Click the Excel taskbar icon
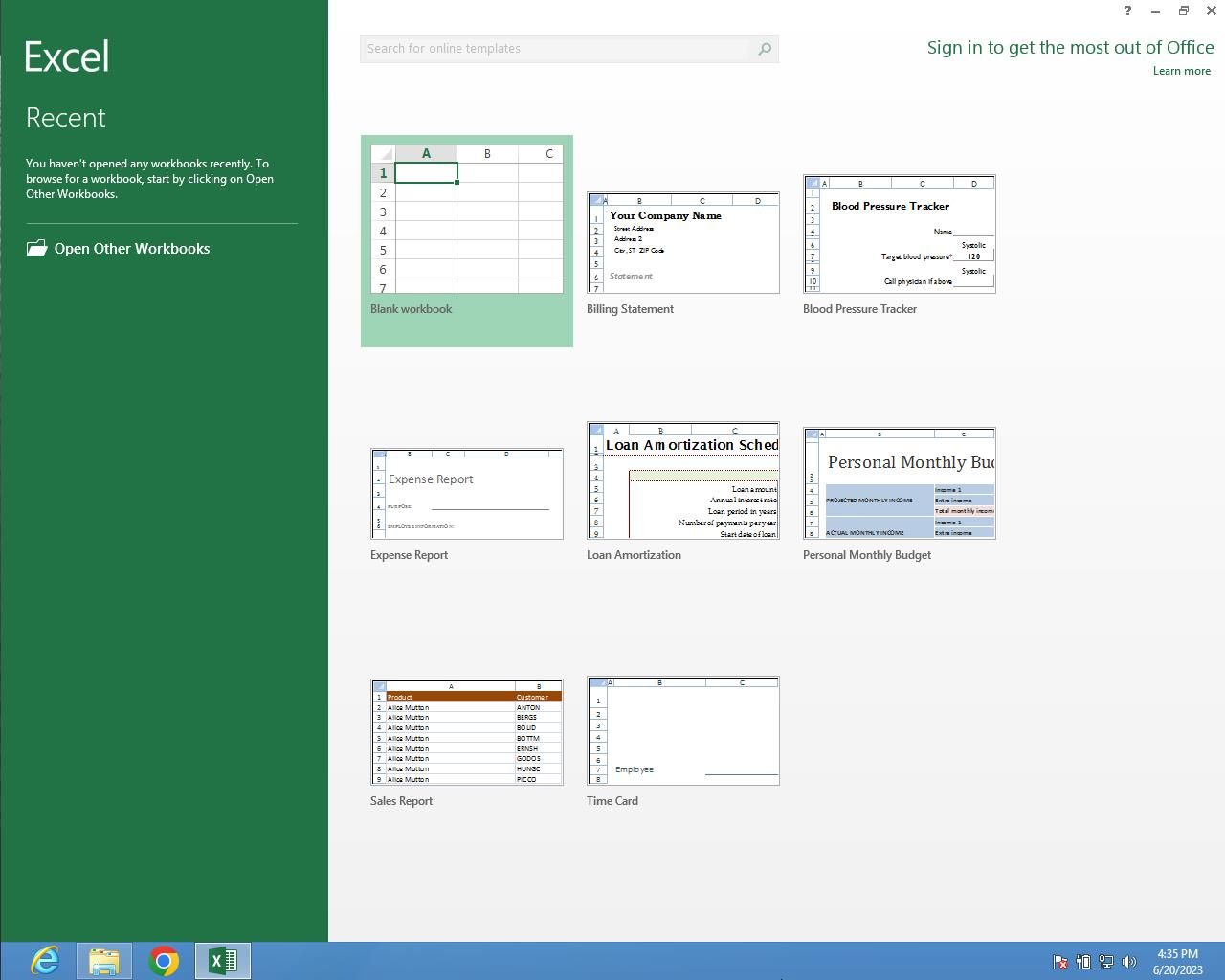This screenshot has height=980, width=1225. point(223,960)
